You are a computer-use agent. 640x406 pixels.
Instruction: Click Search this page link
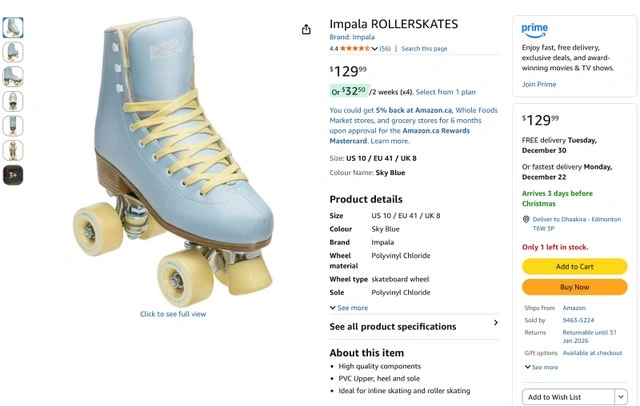coord(424,48)
